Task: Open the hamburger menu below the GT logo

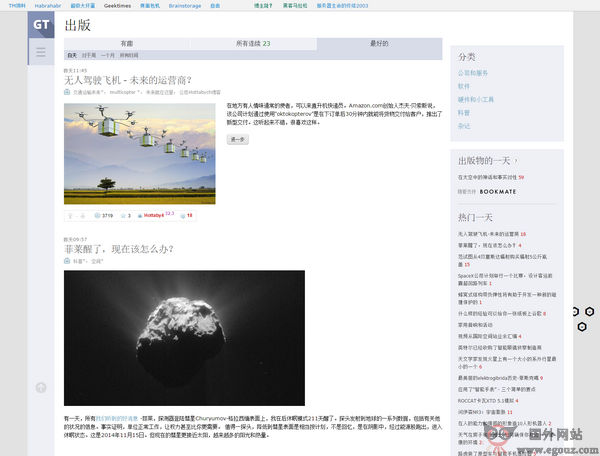Action: (x=41, y=52)
